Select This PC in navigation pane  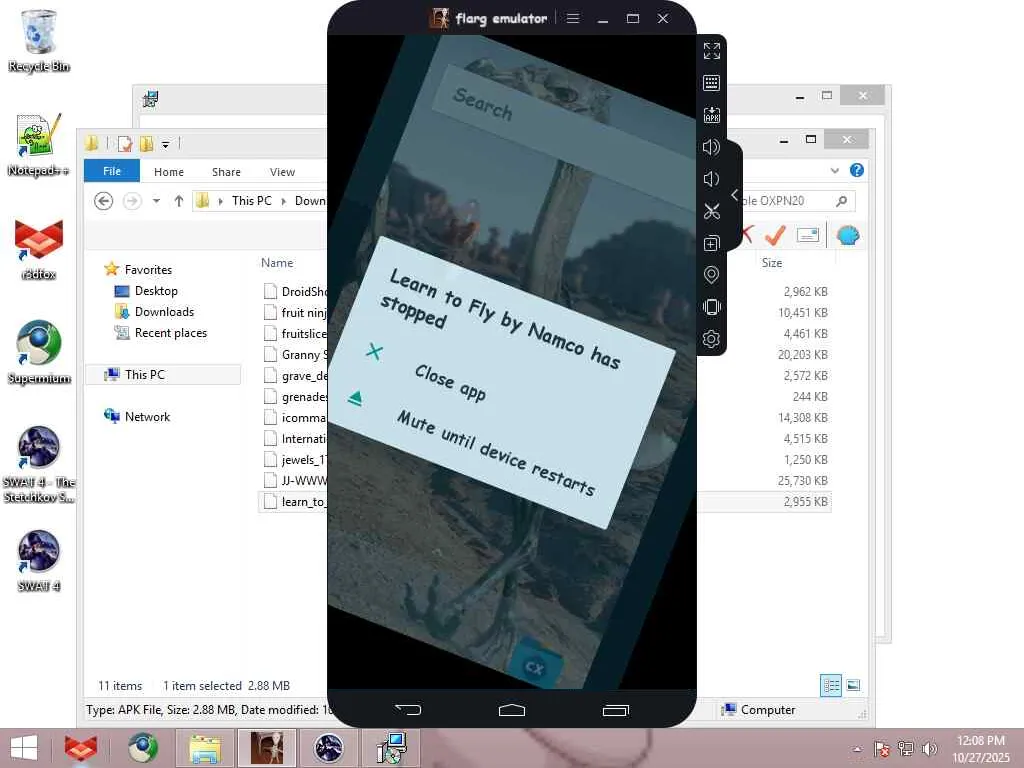click(x=144, y=374)
